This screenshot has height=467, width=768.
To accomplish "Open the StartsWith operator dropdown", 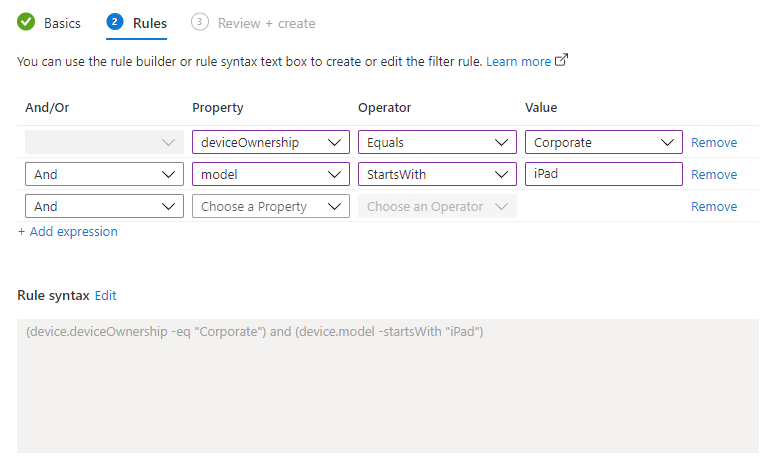I will (437, 175).
